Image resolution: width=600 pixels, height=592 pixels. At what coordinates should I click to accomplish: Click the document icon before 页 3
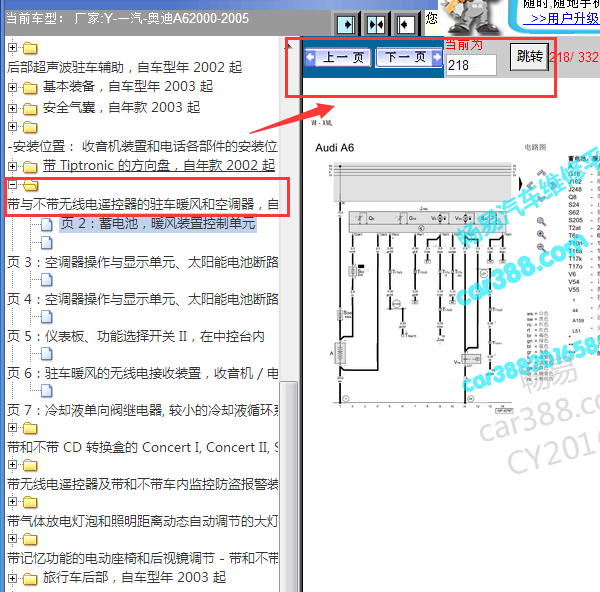tap(46, 243)
